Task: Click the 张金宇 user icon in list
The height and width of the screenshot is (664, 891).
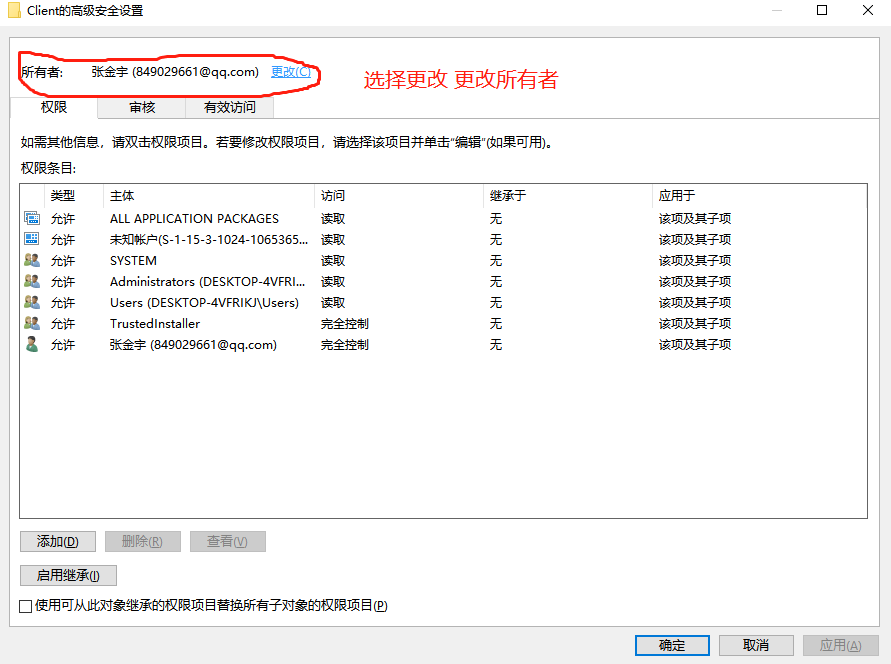Action: pyautogui.click(x=32, y=344)
